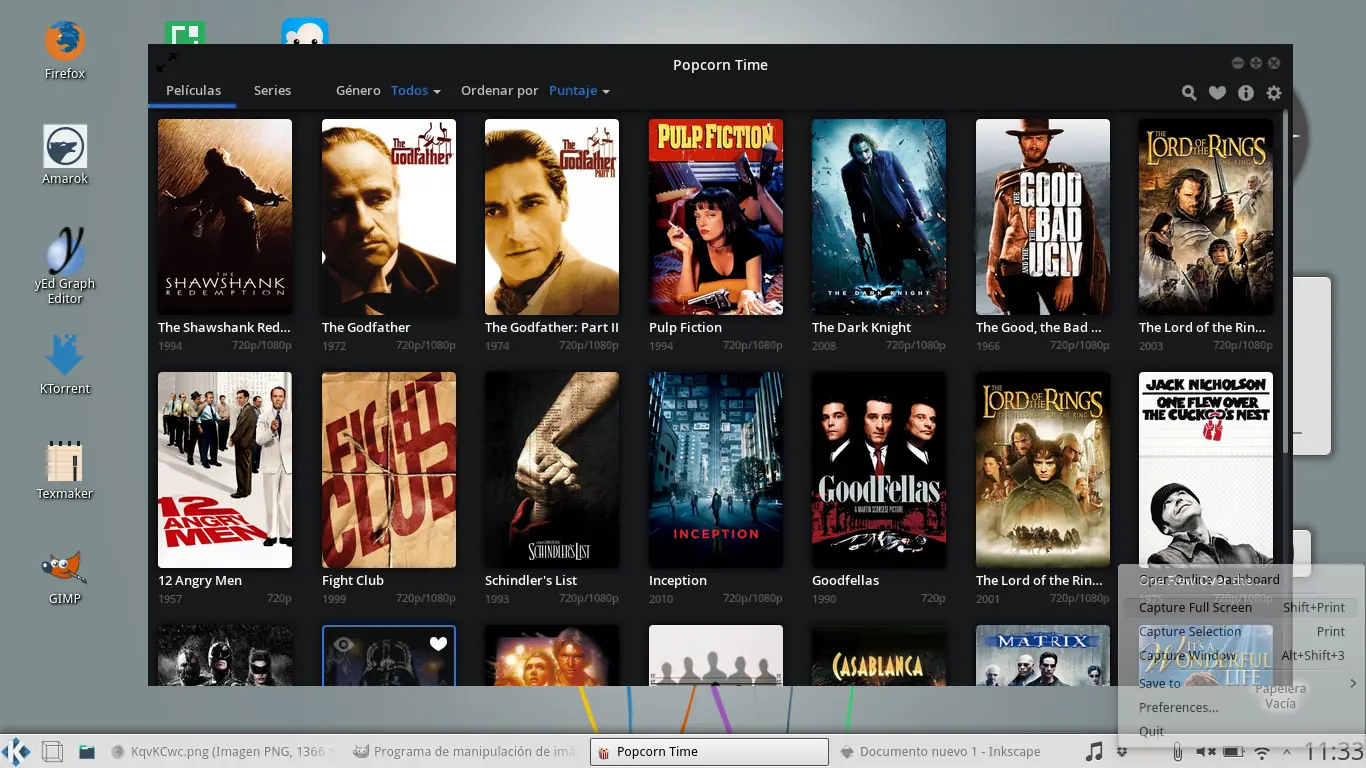Click the "Schindler's List" title
Viewport: 1366px width, 768px height.
coord(531,580)
